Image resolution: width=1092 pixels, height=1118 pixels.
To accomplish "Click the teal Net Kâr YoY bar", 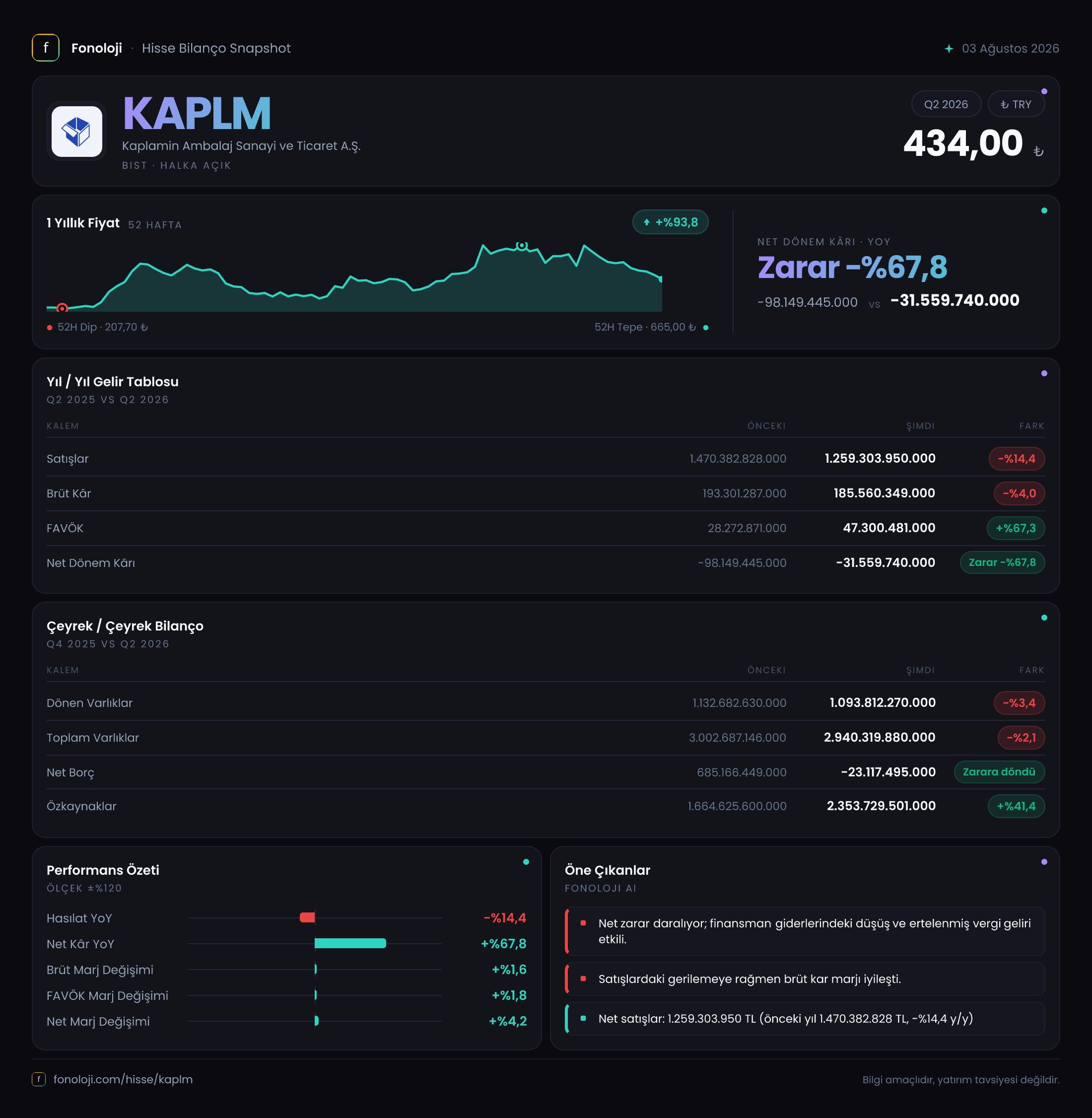I will pyautogui.click(x=350, y=943).
